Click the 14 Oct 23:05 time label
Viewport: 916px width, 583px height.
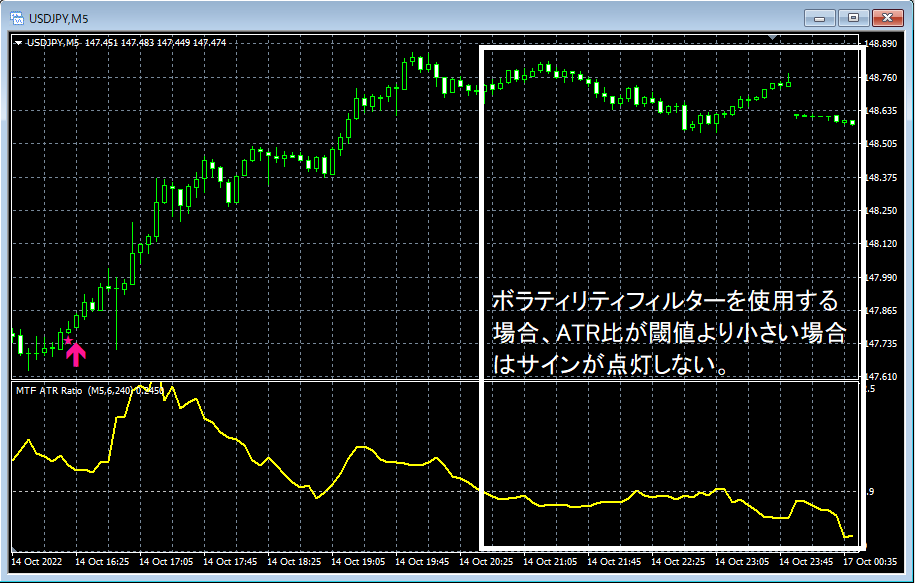coord(742,562)
